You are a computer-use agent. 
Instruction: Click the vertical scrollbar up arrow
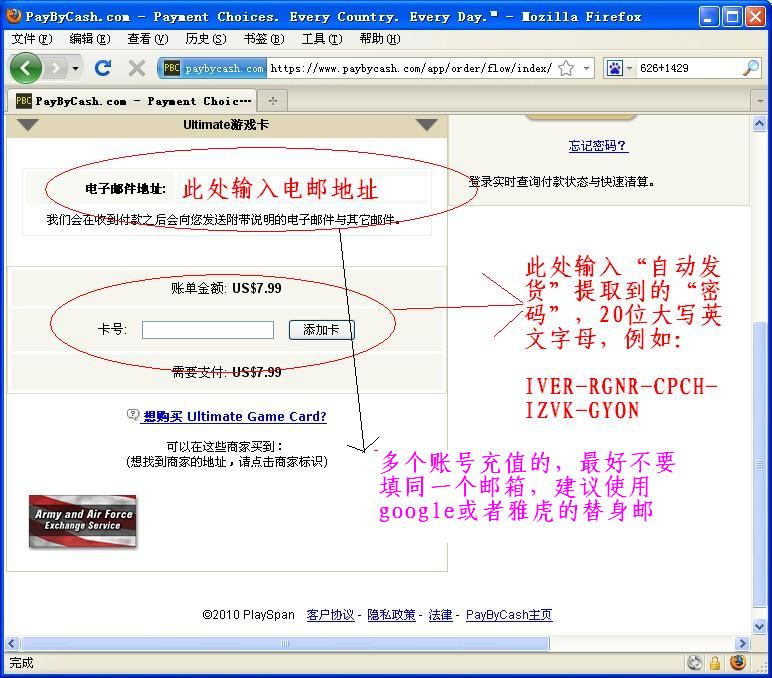point(759,123)
